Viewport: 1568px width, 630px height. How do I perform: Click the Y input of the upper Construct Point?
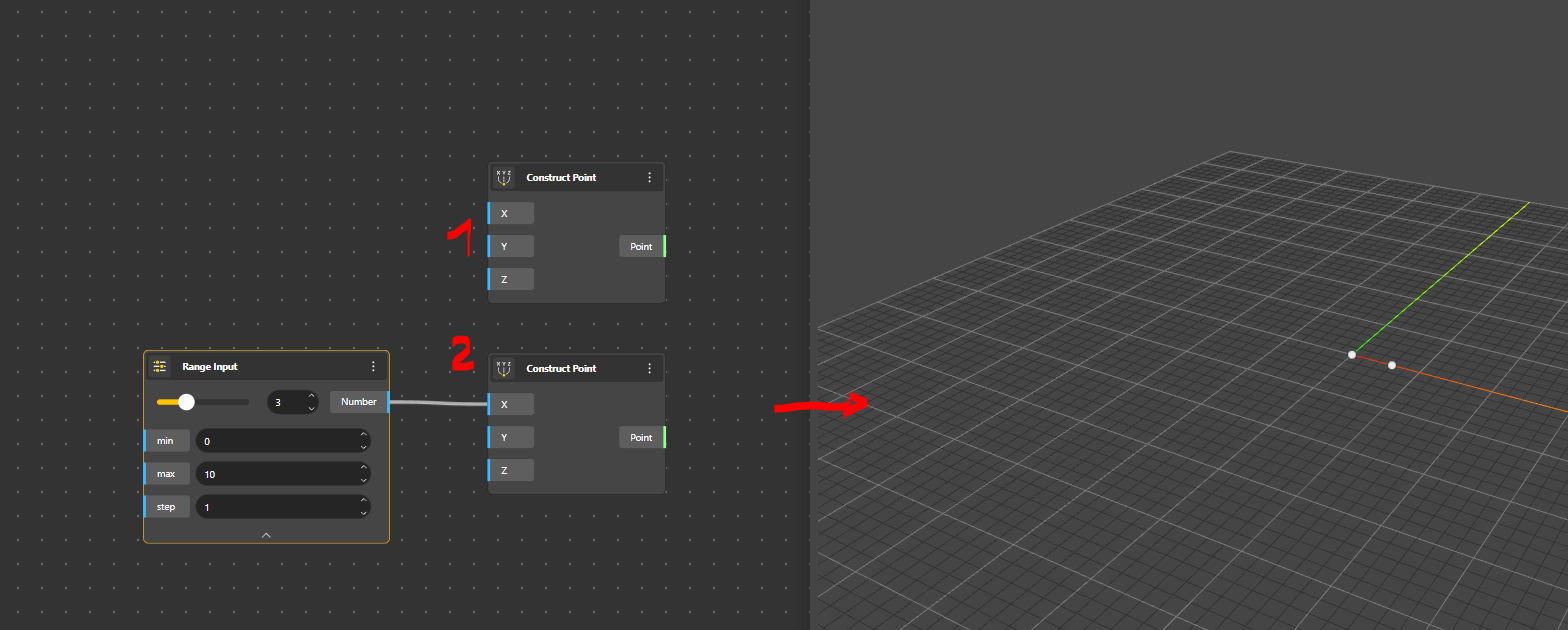(x=511, y=246)
